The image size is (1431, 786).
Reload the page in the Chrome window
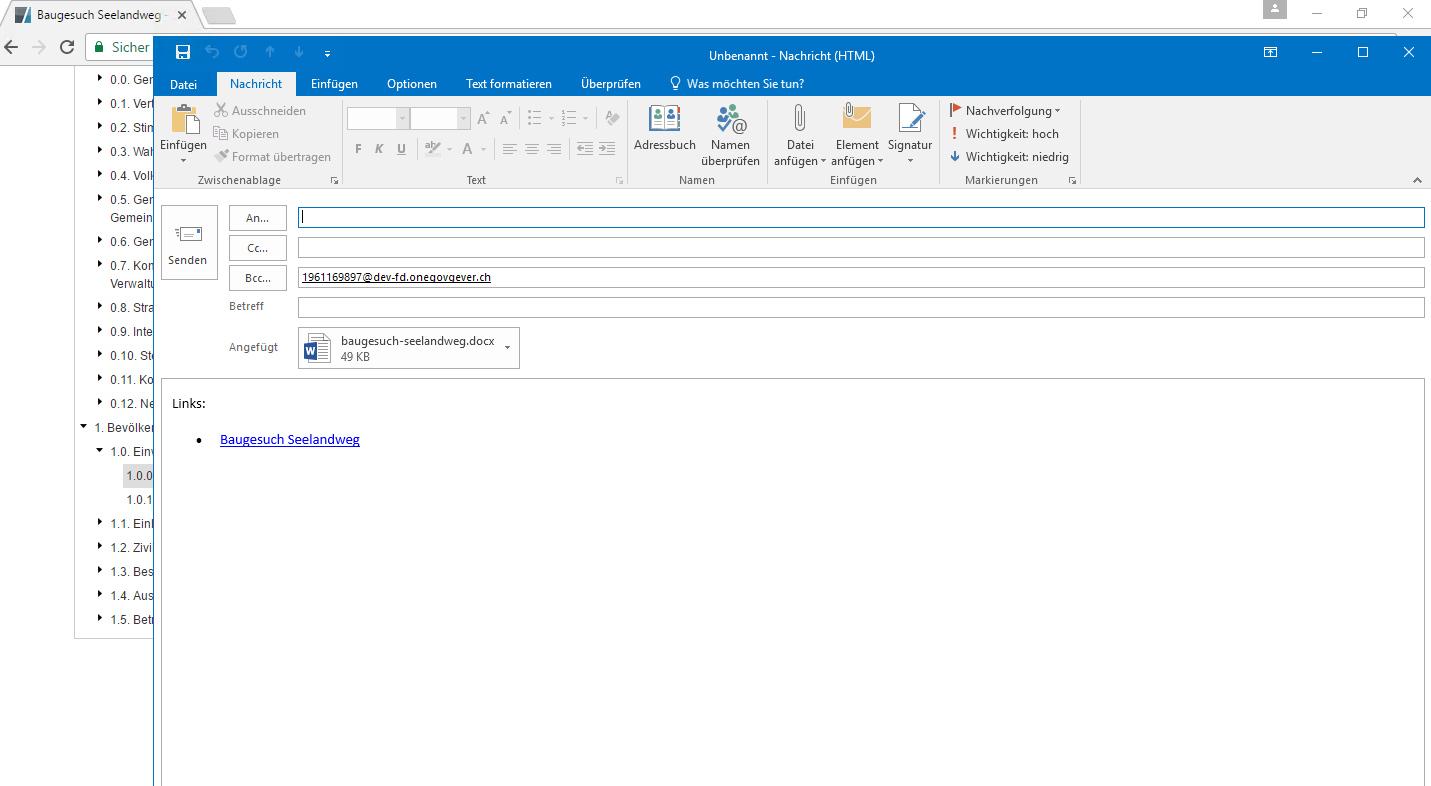pos(67,47)
